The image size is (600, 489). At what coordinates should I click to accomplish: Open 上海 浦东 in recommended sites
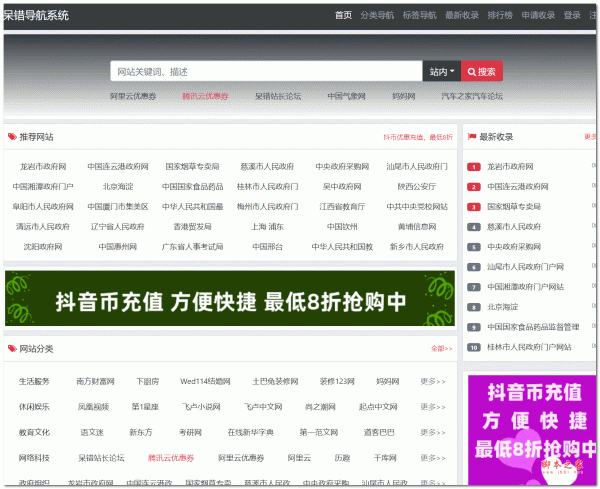[267, 227]
